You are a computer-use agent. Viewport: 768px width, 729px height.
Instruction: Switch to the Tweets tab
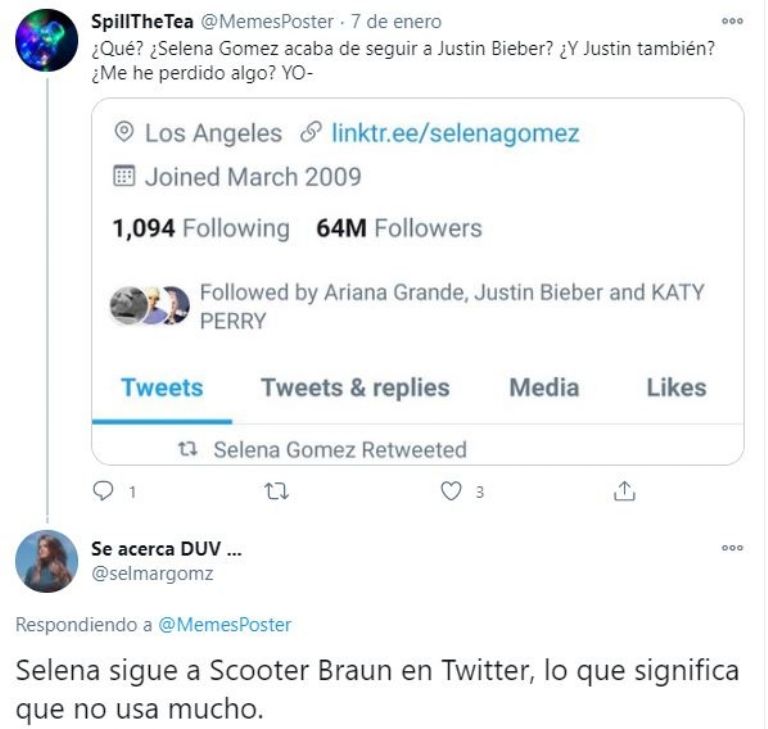point(162,388)
